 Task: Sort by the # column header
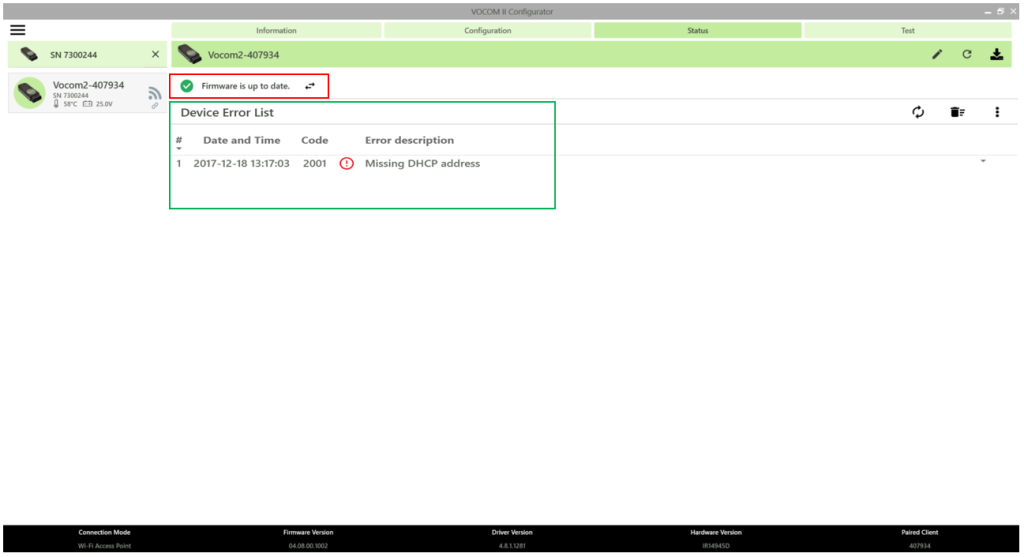point(179,141)
